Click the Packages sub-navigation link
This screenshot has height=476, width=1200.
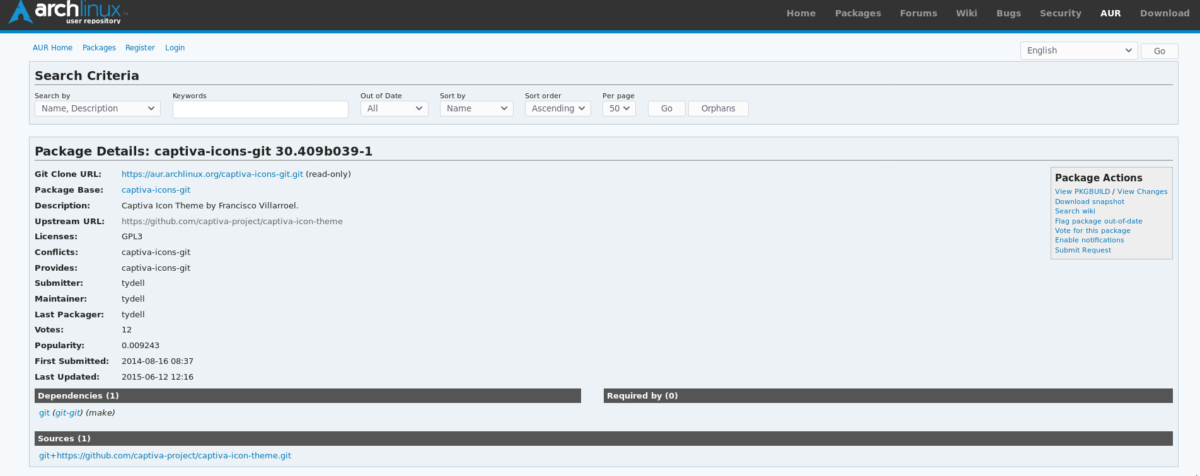[x=99, y=47]
